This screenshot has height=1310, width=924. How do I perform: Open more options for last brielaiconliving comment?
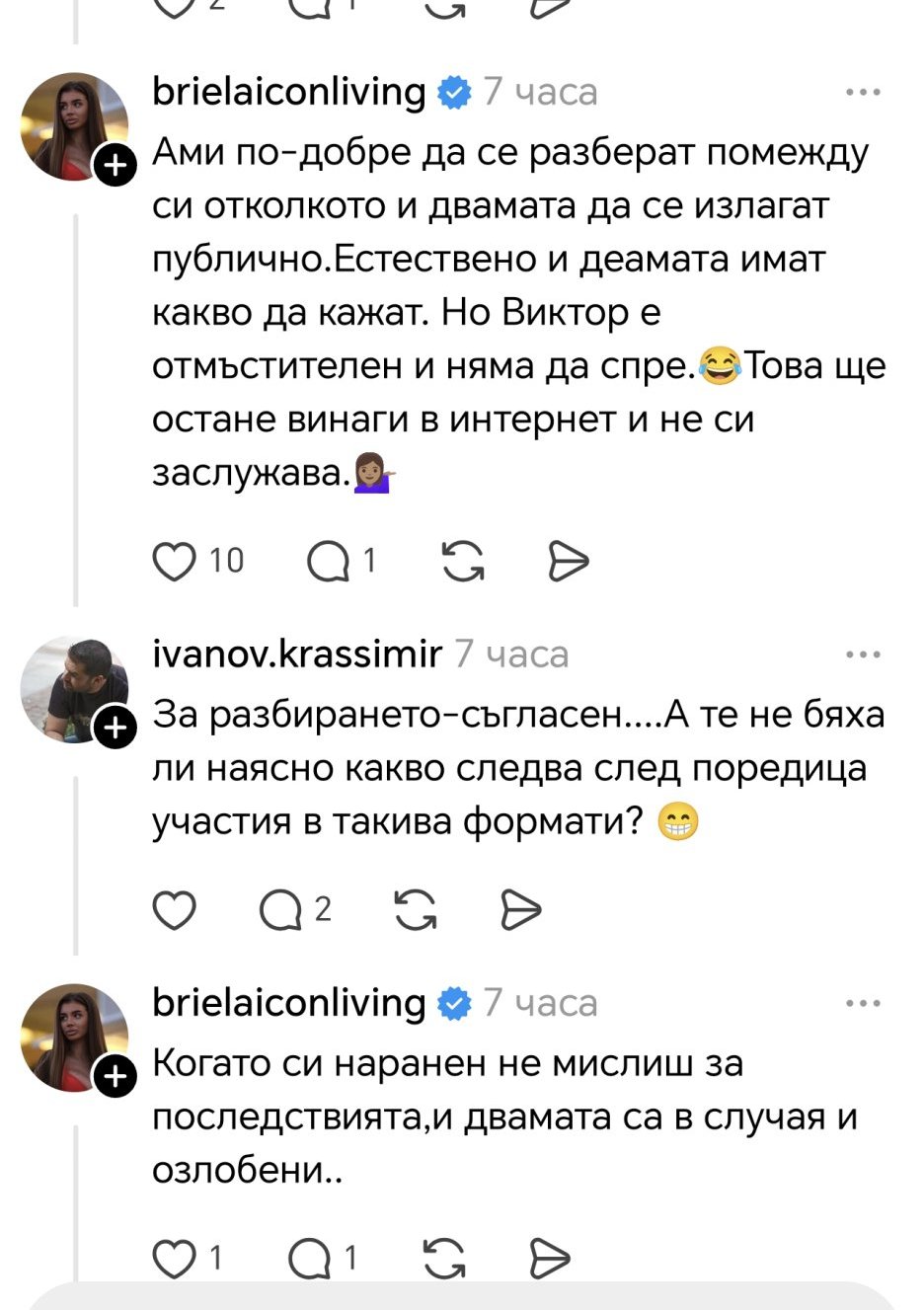coord(863,1004)
